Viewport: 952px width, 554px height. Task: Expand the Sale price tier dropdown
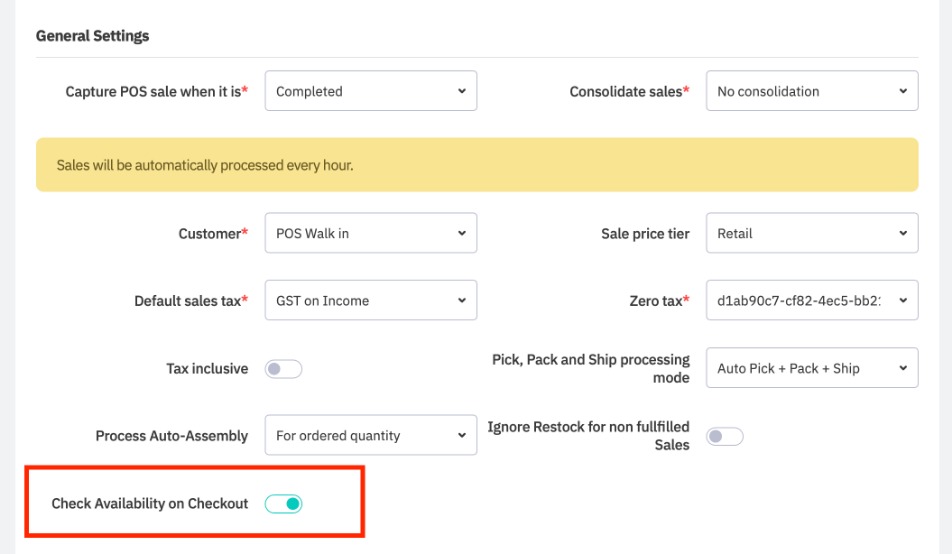coord(811,233)
